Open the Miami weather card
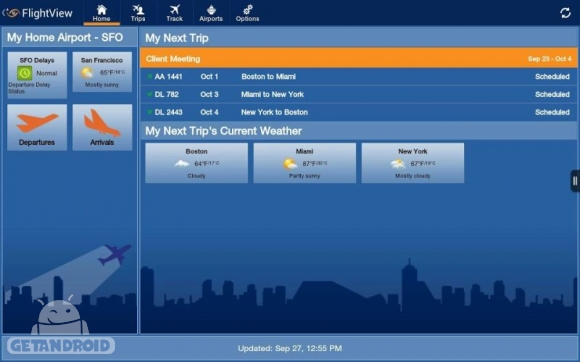This screenshot has width=580, height=362. (304, 163)
